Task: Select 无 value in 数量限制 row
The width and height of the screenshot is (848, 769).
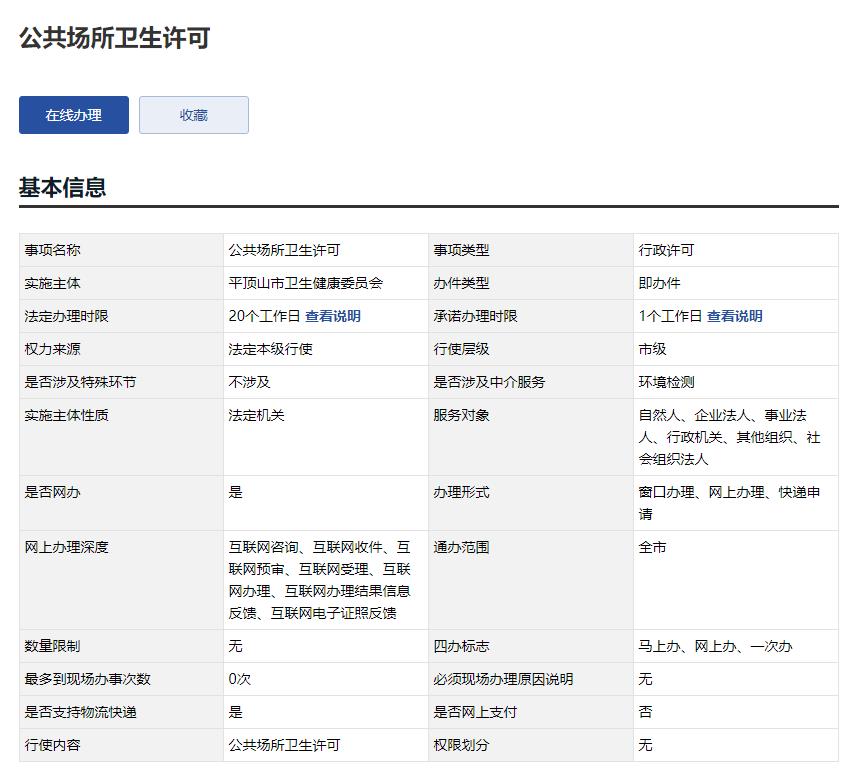Action: coord(235,646)
